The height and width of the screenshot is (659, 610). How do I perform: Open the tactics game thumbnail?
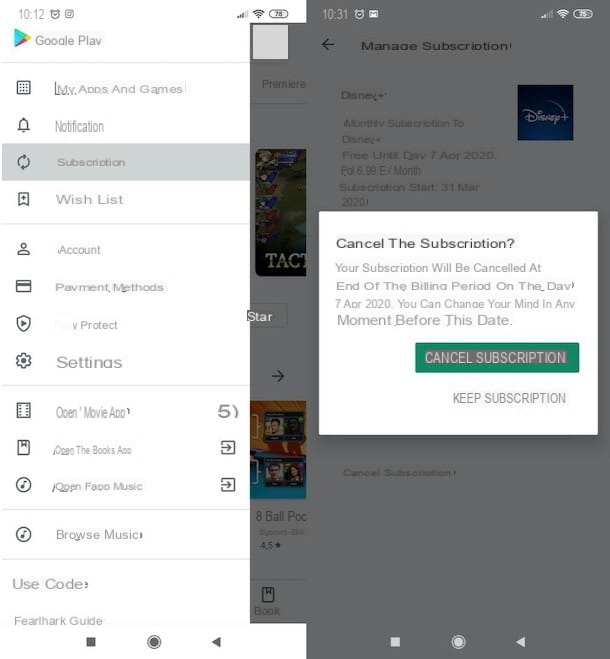click(280, 212)
